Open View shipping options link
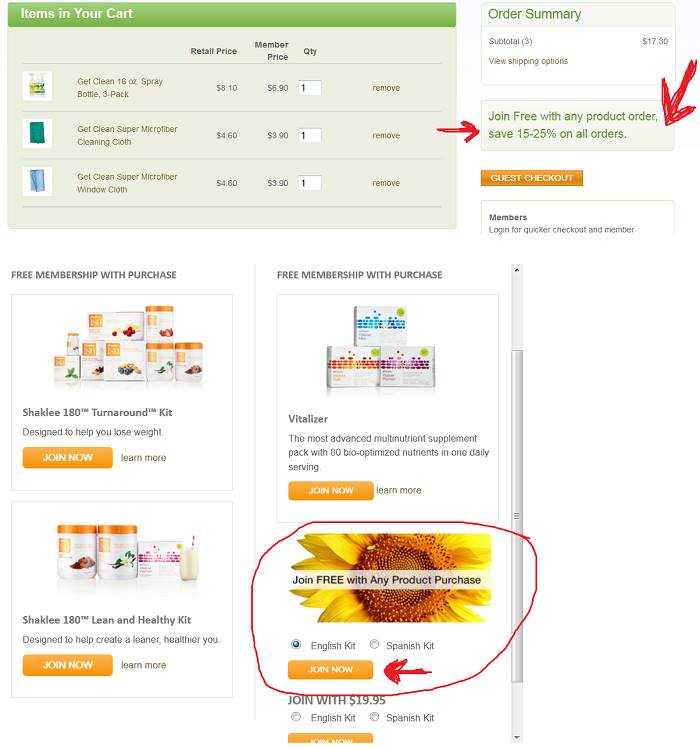 [528, 61]
